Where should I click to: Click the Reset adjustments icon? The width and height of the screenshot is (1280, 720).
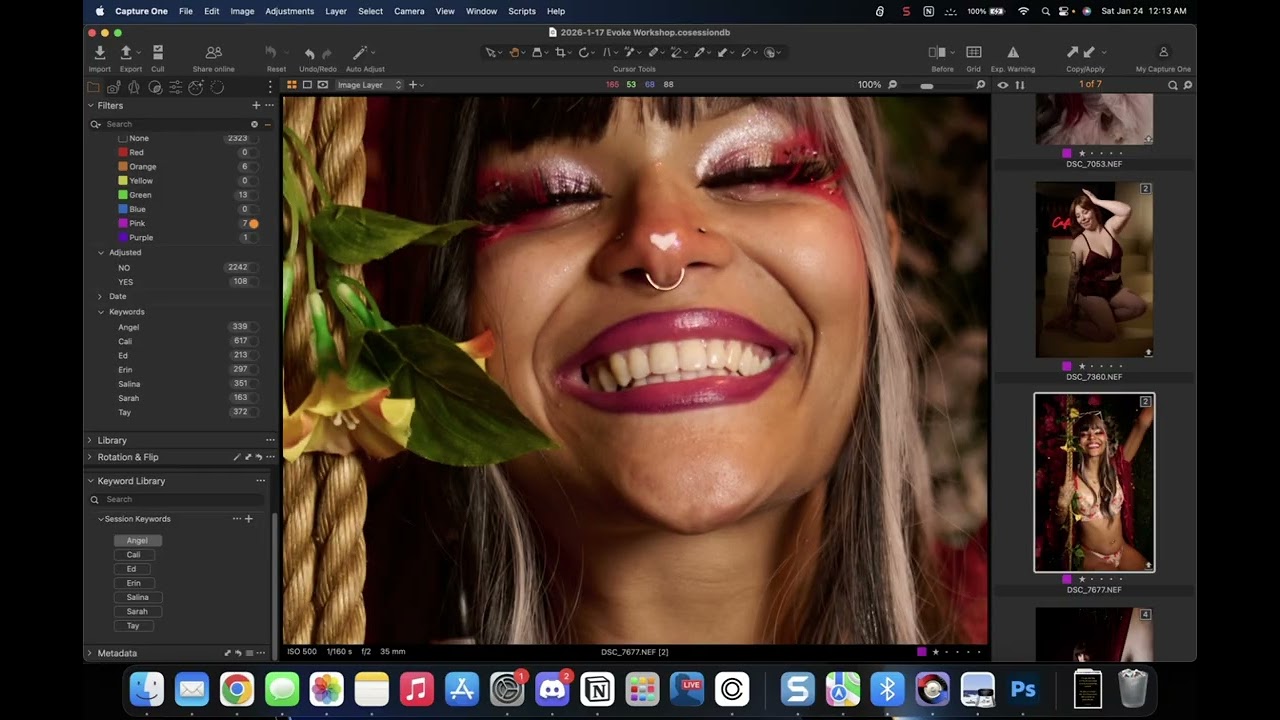pos(270,52)
